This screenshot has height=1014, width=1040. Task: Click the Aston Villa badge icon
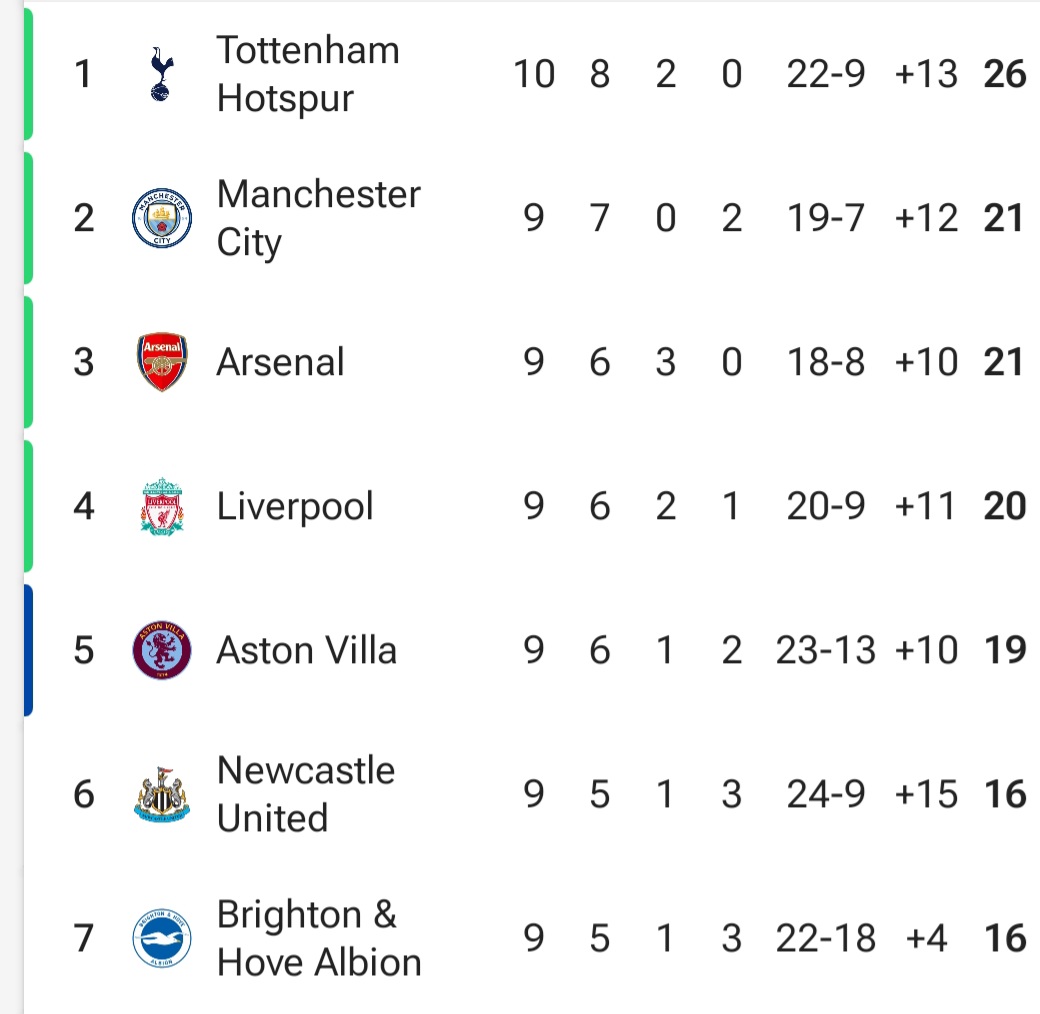(162, 650)
